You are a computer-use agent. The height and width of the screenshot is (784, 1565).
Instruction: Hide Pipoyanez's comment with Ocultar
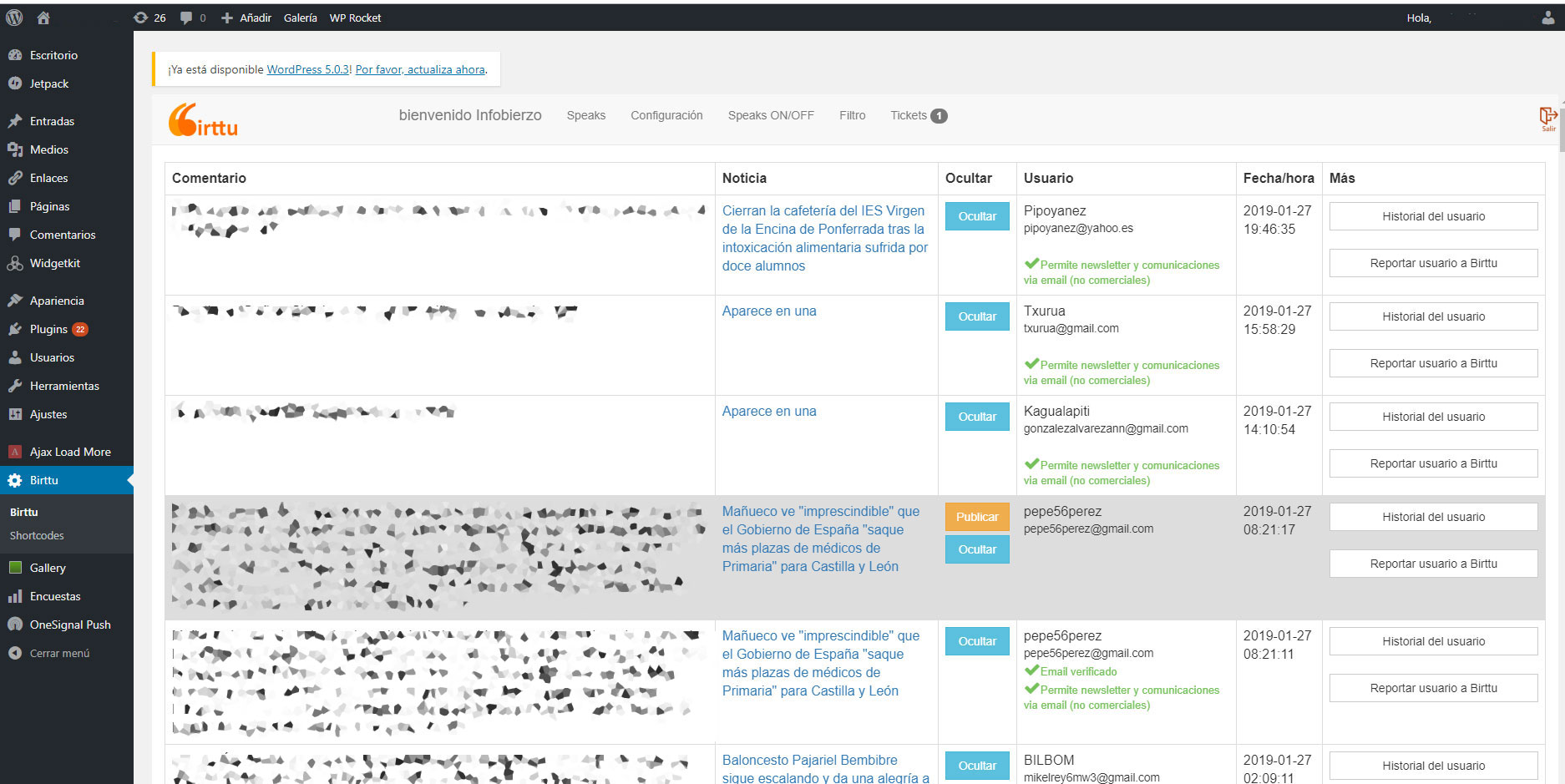(x=977, y=216)
